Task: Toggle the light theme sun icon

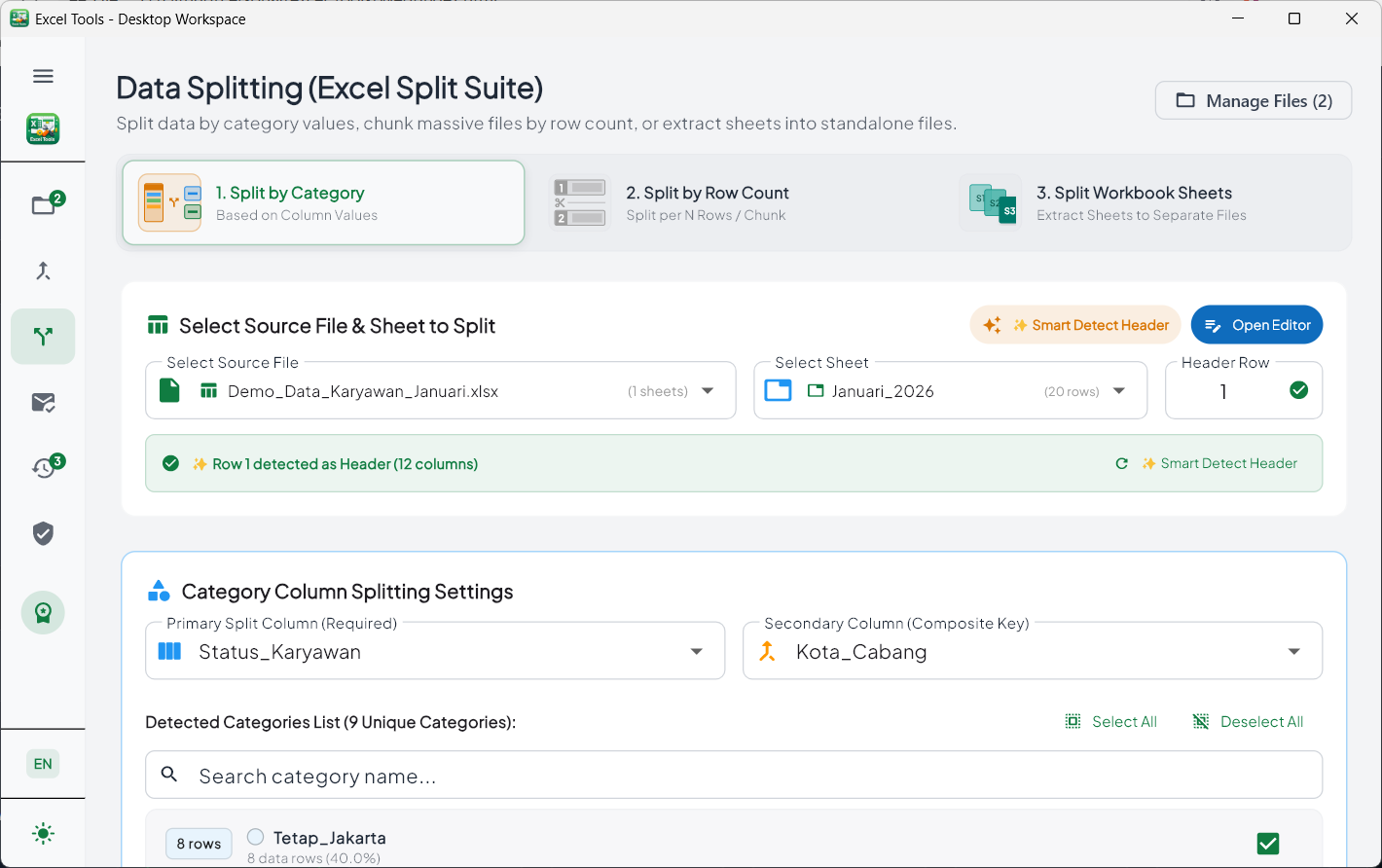Action: coord(43,834)
